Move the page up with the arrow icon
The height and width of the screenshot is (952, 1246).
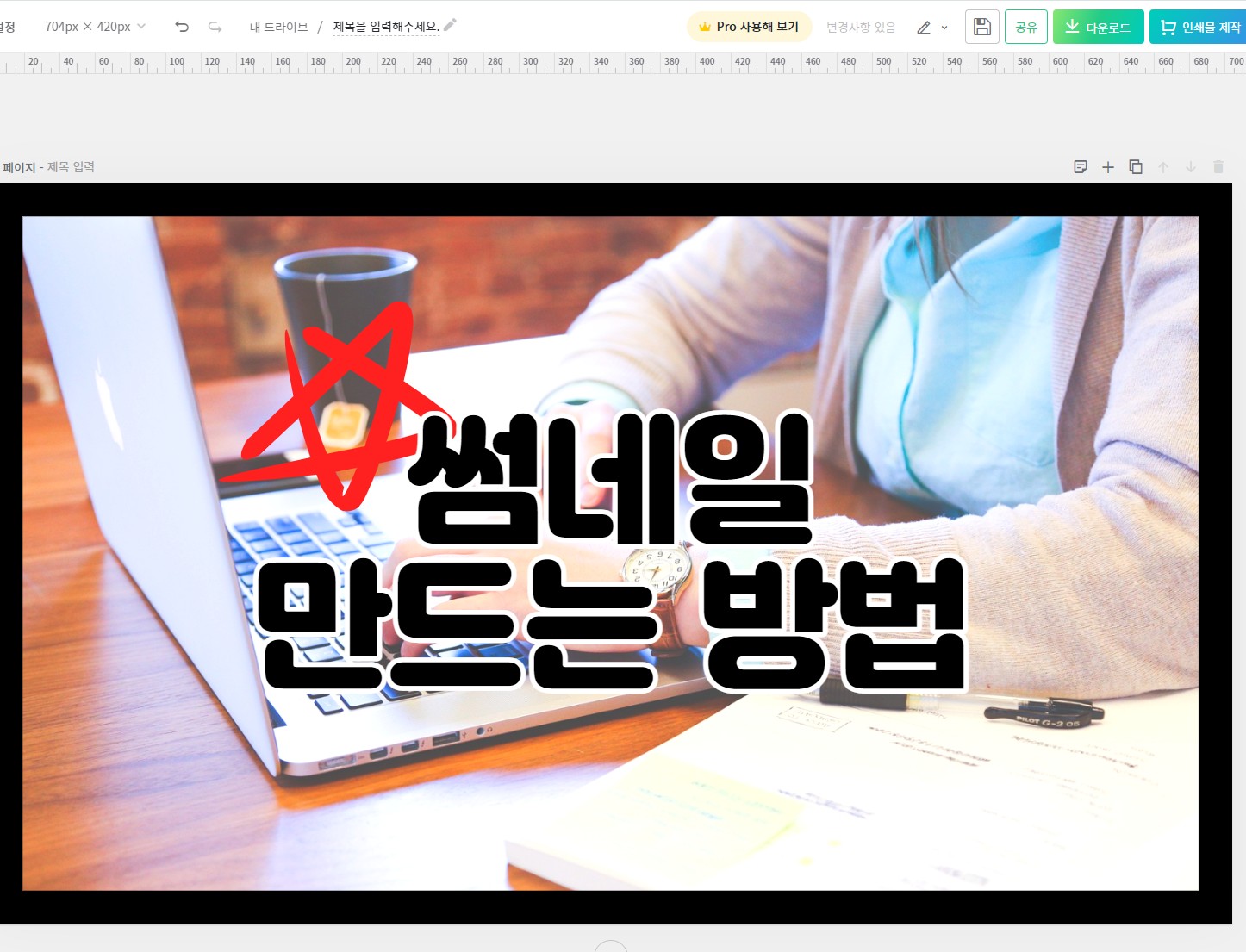1163,166
